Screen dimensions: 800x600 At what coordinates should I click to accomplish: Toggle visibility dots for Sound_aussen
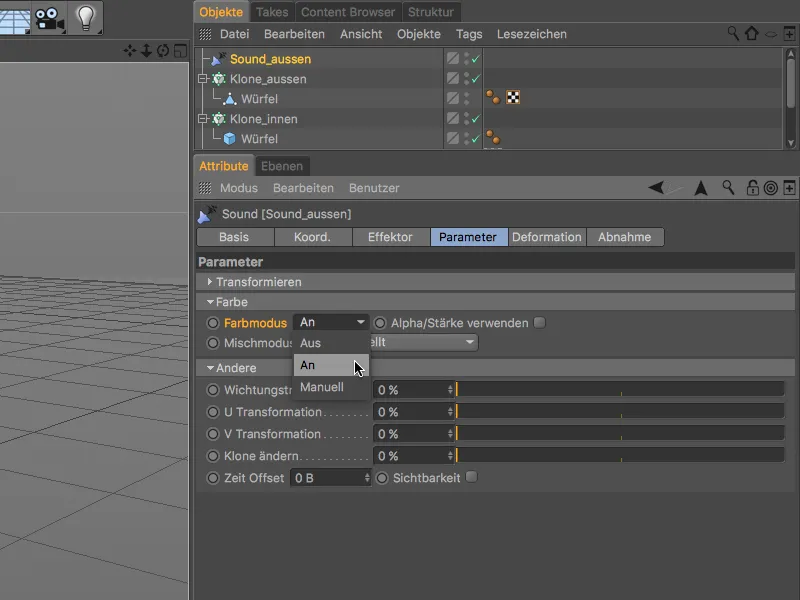[x=466, y=59]
